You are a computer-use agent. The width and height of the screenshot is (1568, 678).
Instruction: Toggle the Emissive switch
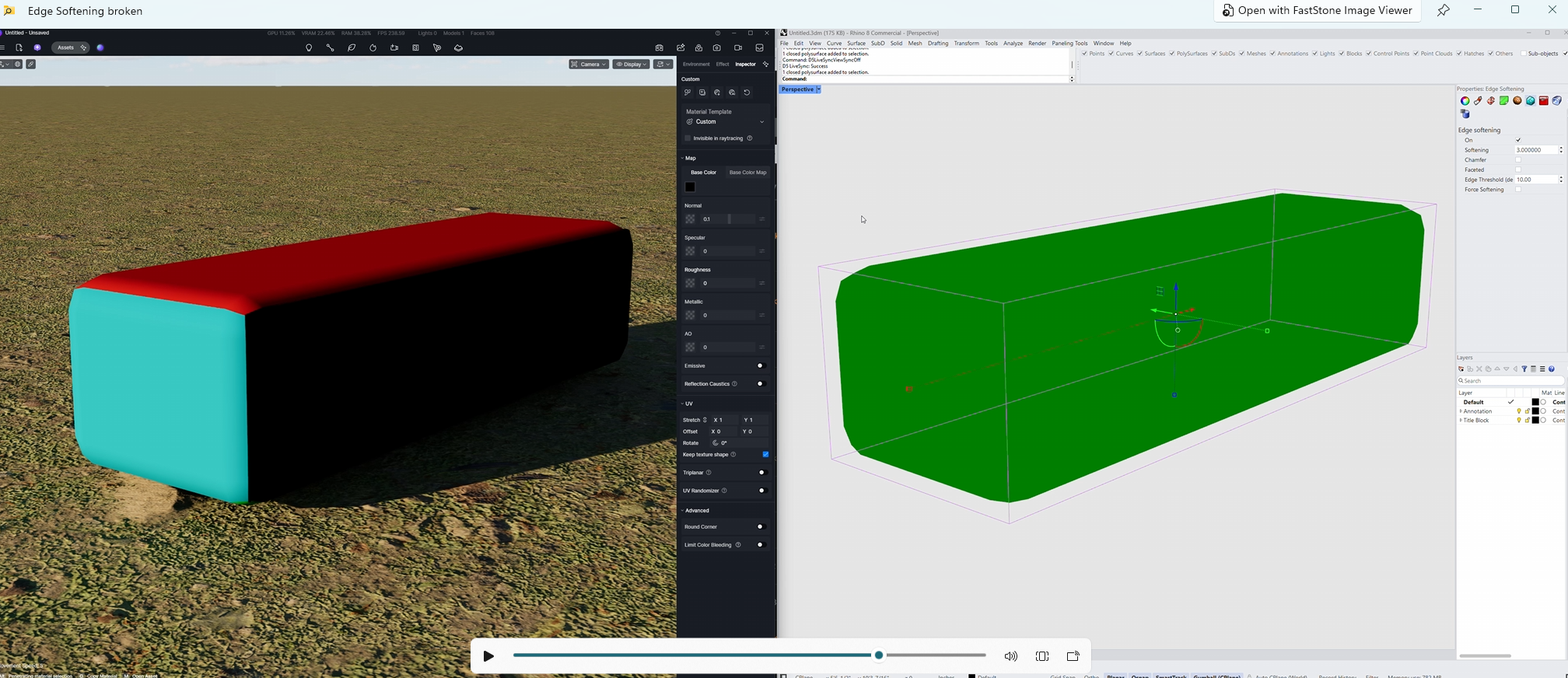[761, 366]
